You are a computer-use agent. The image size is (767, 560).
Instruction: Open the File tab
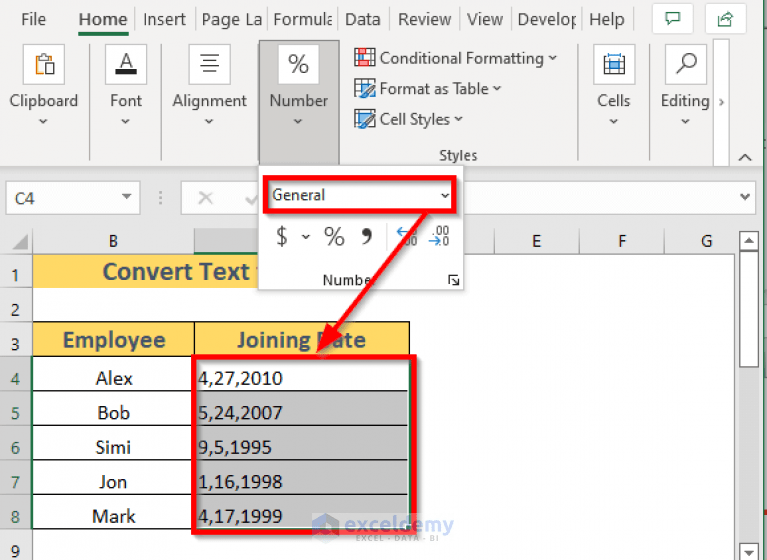[33, 20]
